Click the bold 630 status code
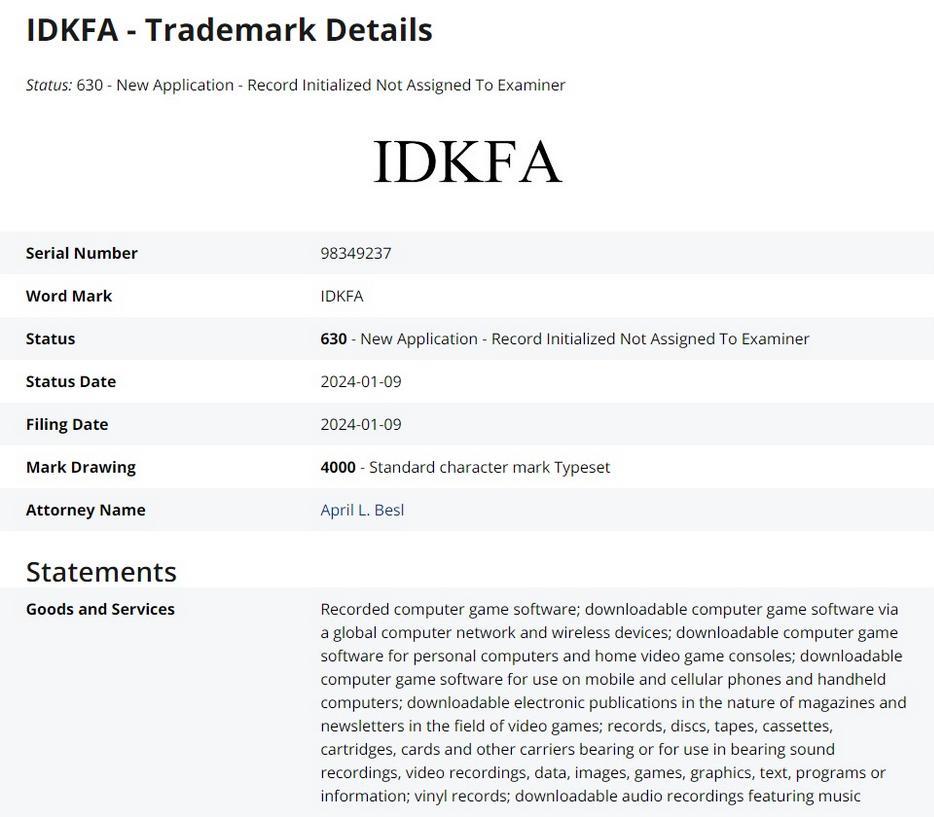The width and height of the screenshot is (934, 817). pos(334,339)
